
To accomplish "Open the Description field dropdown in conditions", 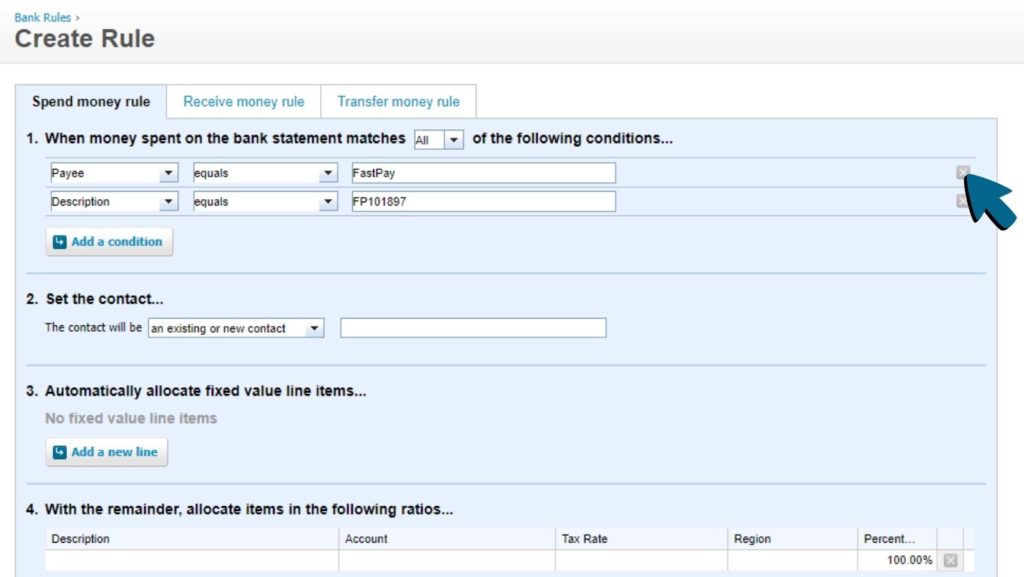I will [114, 202].
